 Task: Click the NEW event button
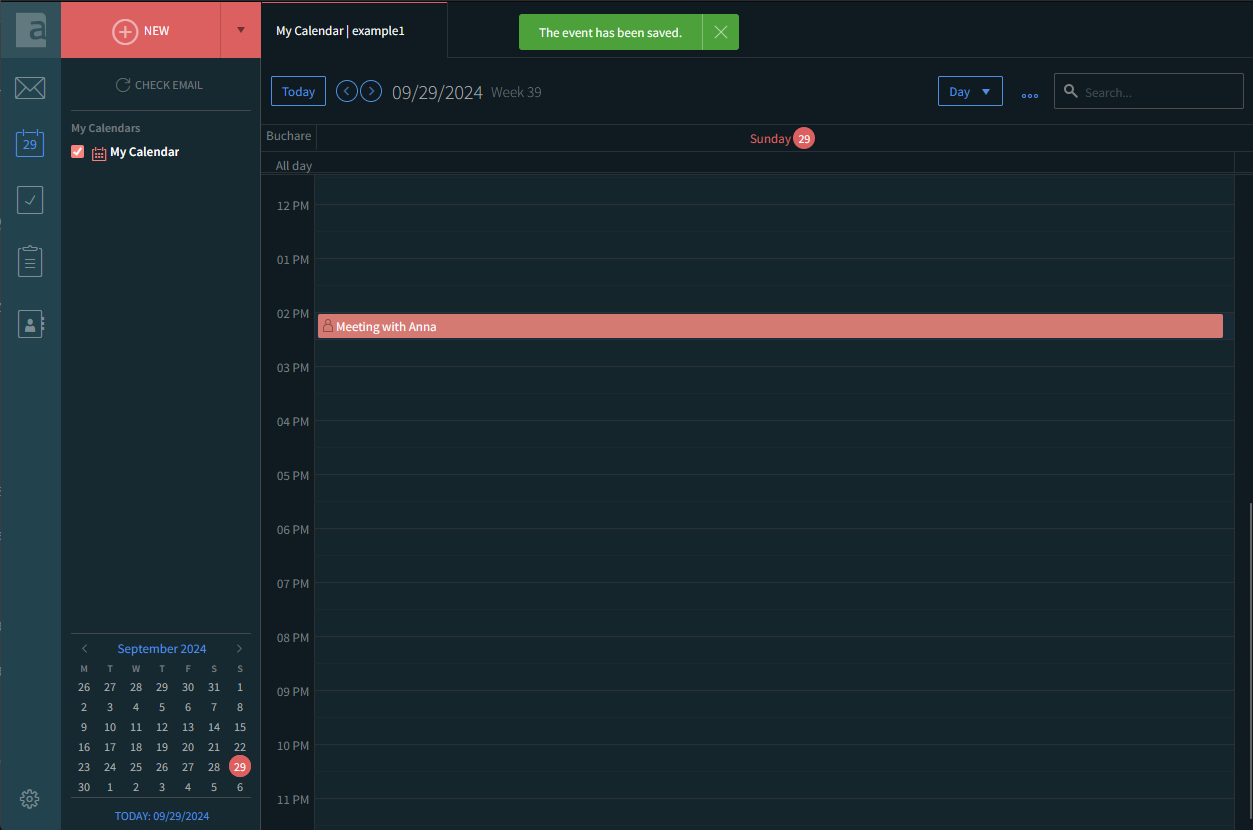(x=141, y=31)
